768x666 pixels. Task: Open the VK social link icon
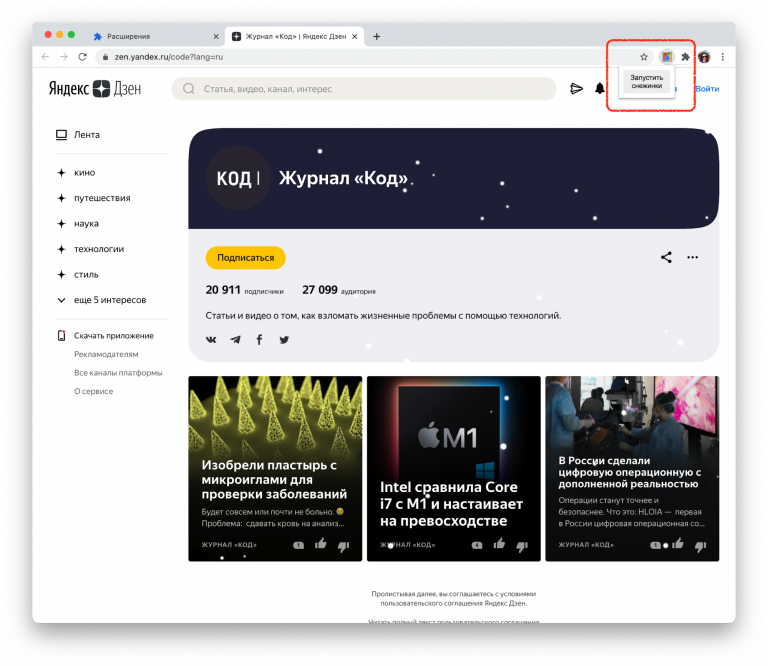coord(211,340)
